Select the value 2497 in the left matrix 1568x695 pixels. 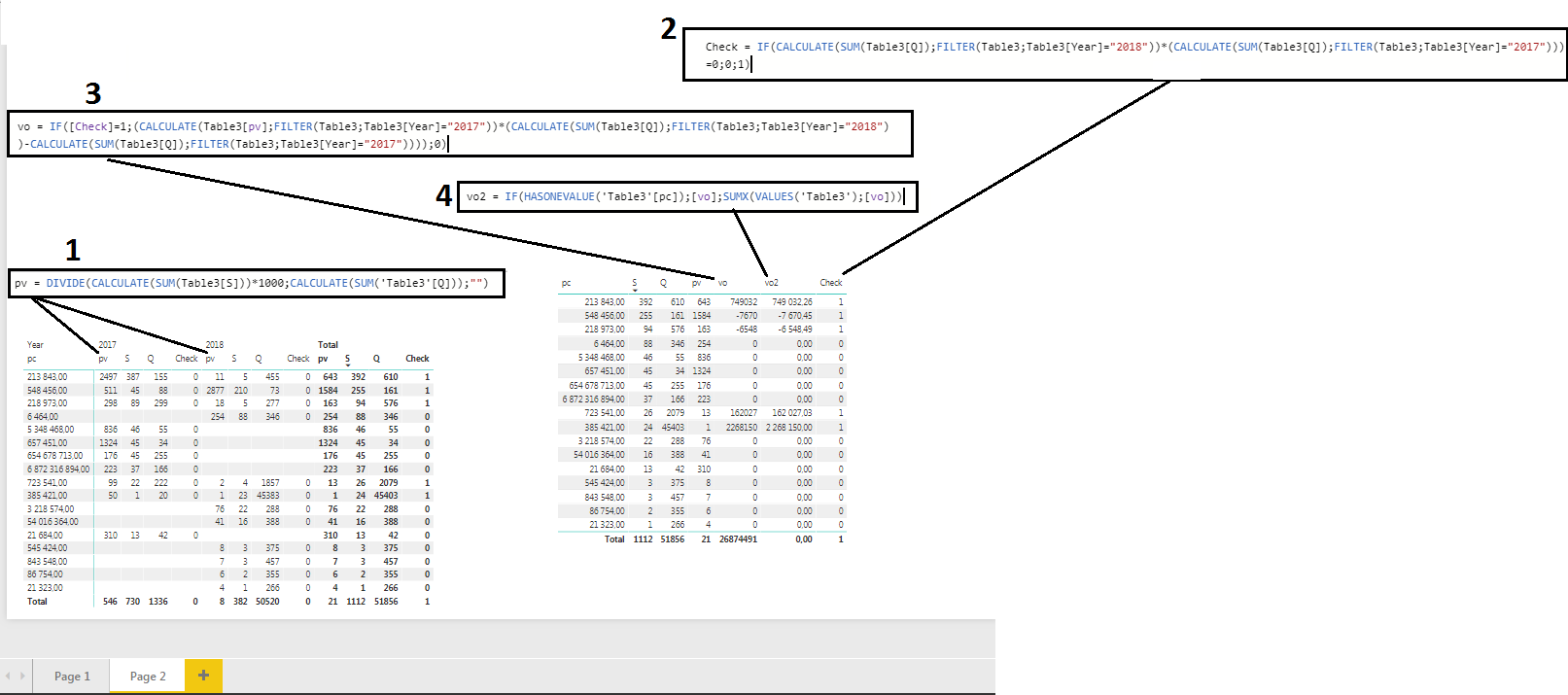[108, 377]
